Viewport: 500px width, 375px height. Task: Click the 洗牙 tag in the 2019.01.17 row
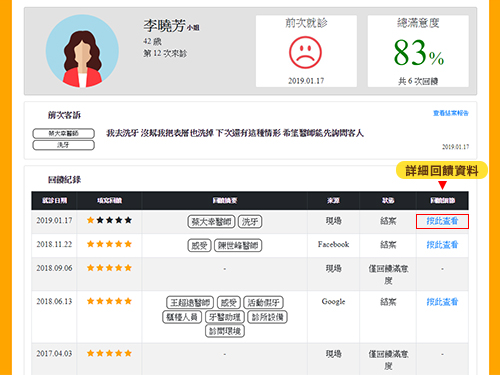click(x=250, y=222)
